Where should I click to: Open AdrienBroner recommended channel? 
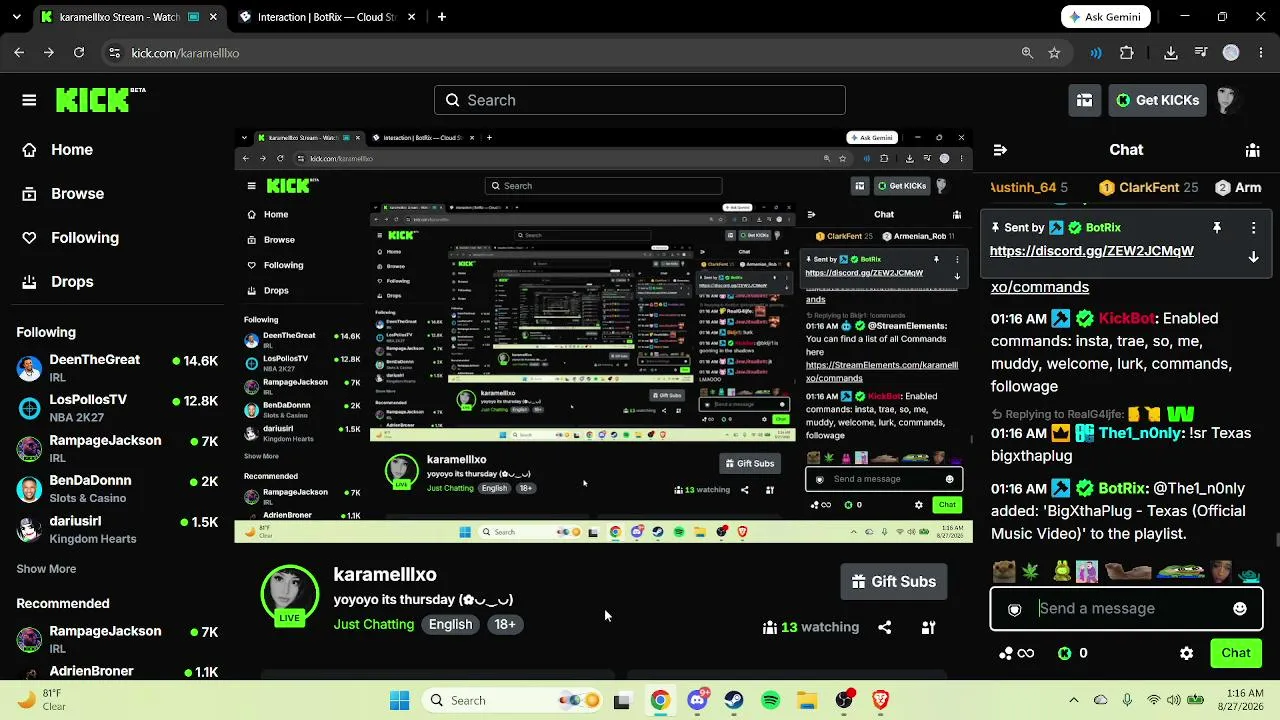[x=117, y=671]
